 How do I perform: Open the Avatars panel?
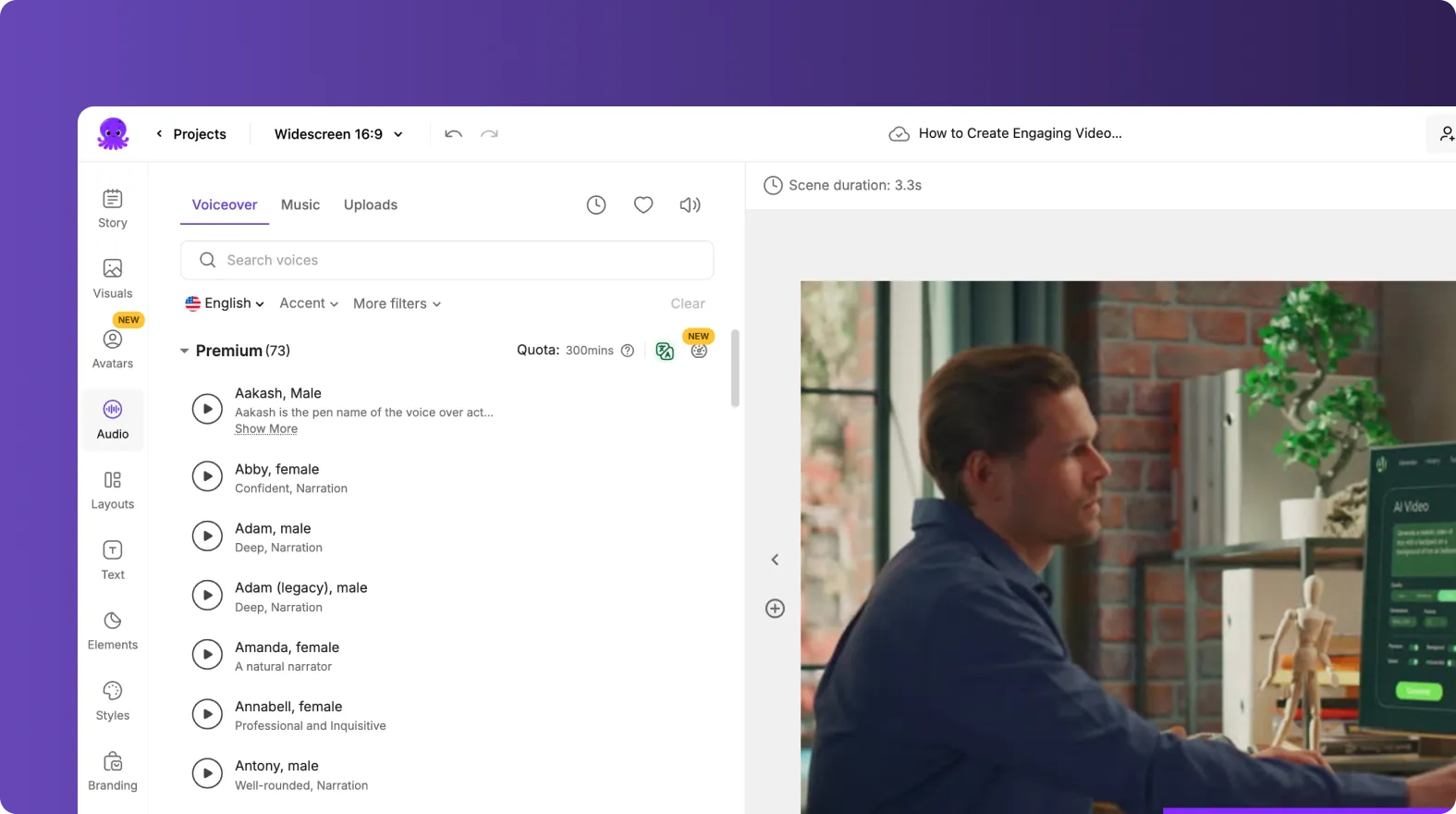coord(113,349)
